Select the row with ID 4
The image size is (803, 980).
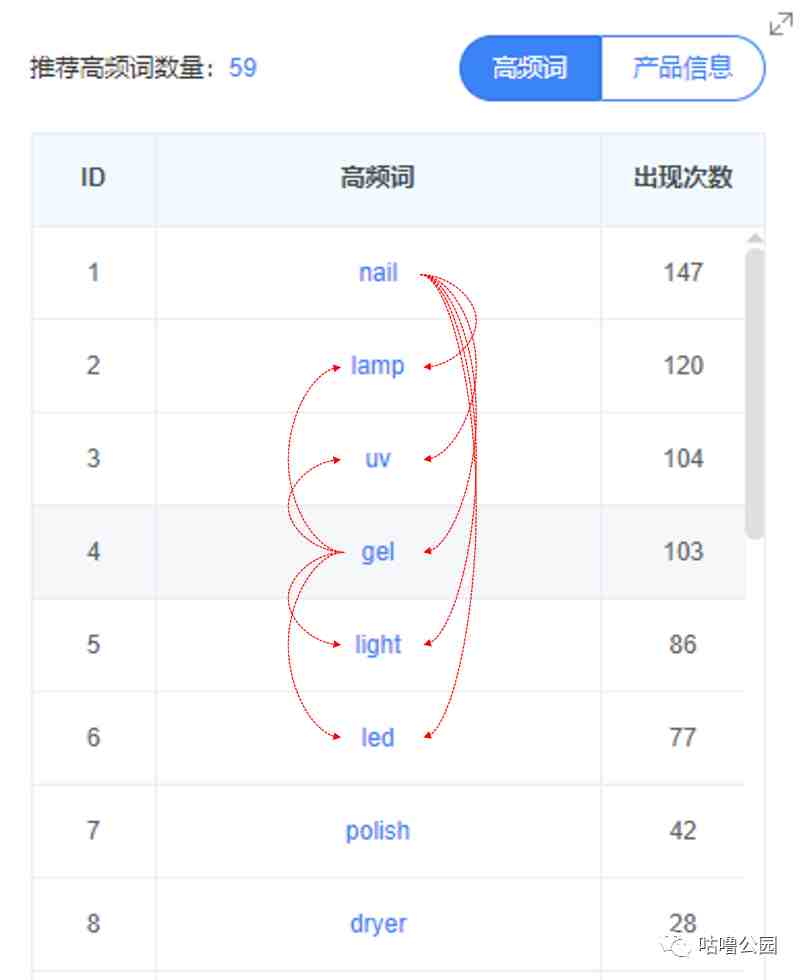point(389,552)
